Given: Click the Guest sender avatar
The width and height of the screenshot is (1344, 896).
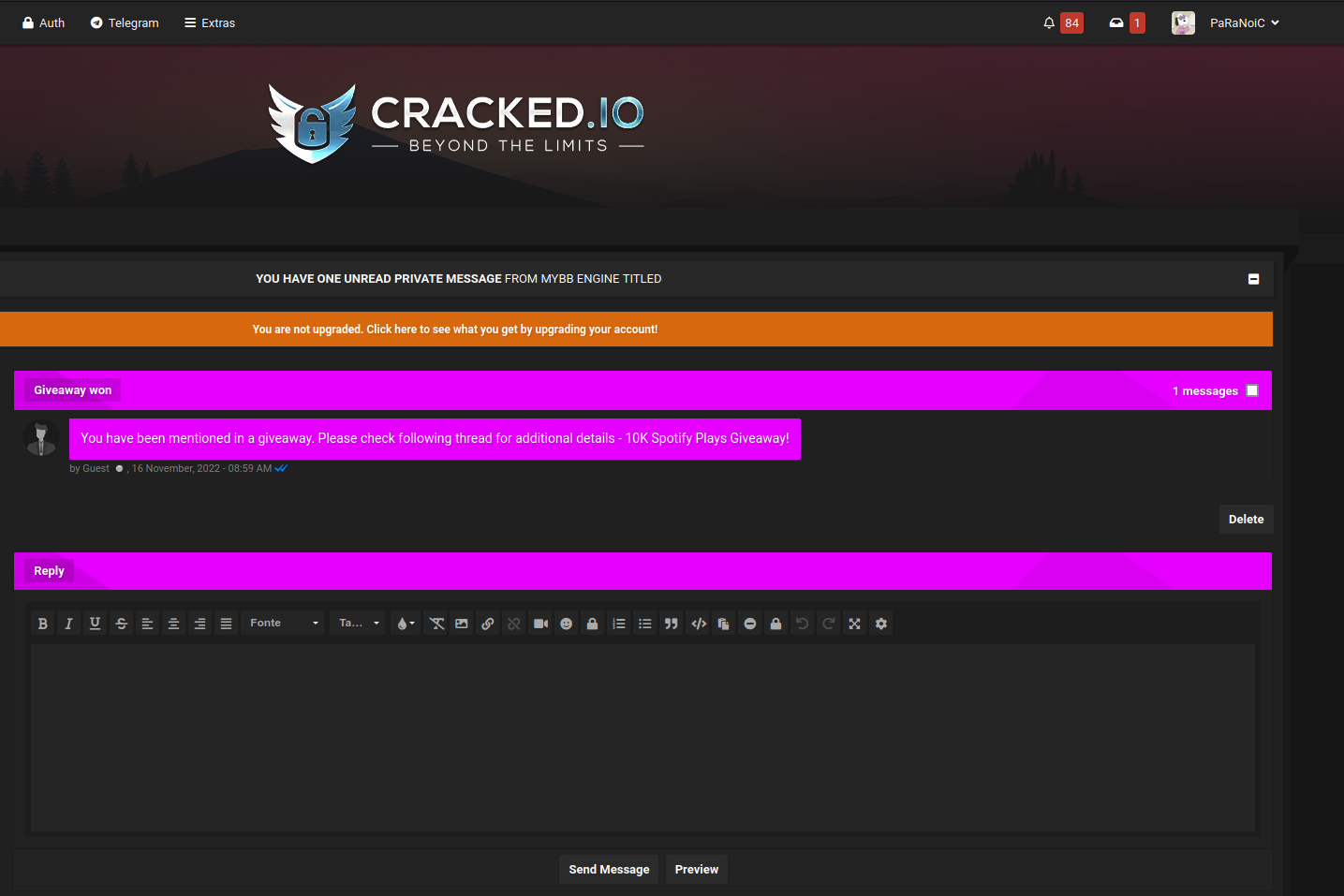Looking at the screenshot, I should pyautogui.click(x=41, y=438).
